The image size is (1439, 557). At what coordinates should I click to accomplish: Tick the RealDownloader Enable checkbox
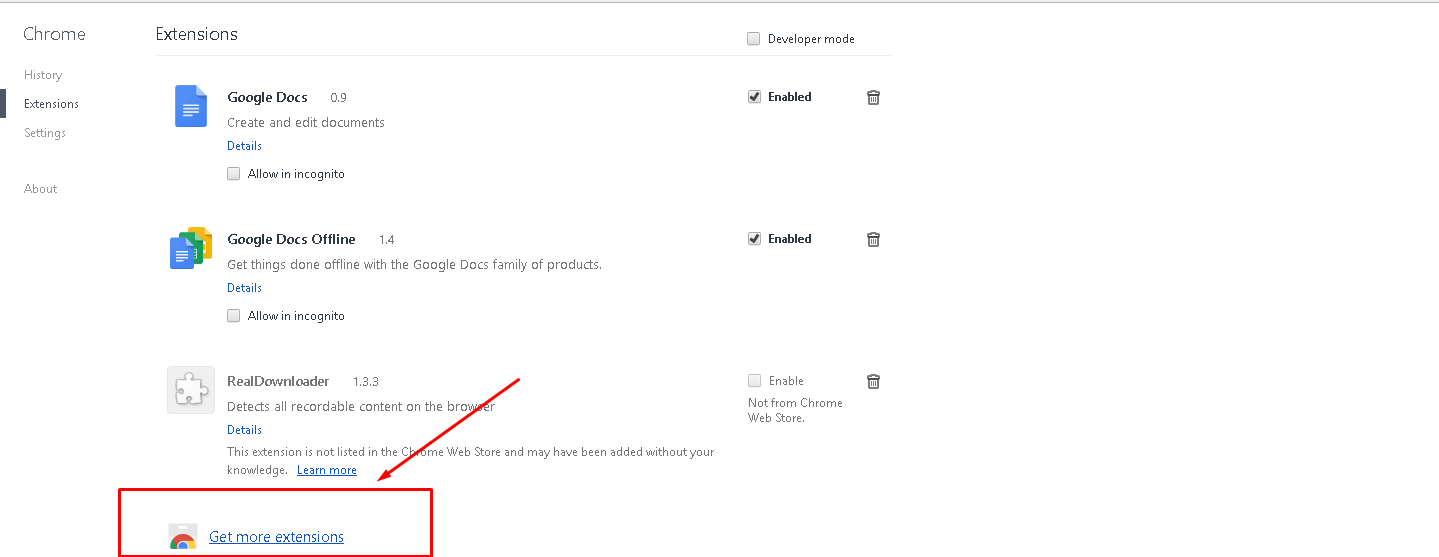click(755, 381)
